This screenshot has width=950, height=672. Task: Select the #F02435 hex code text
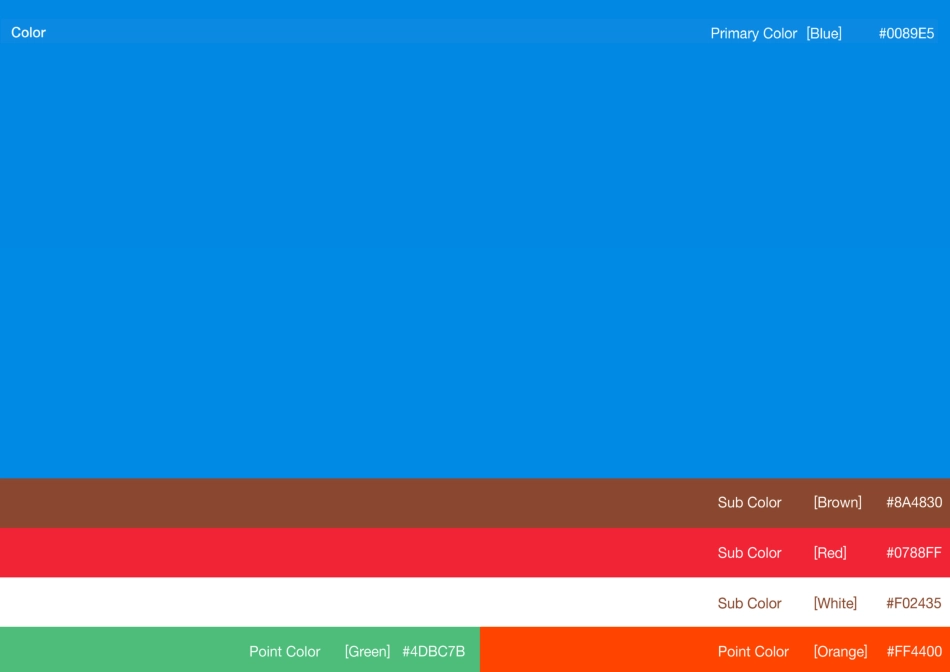(x=913, y=603)
